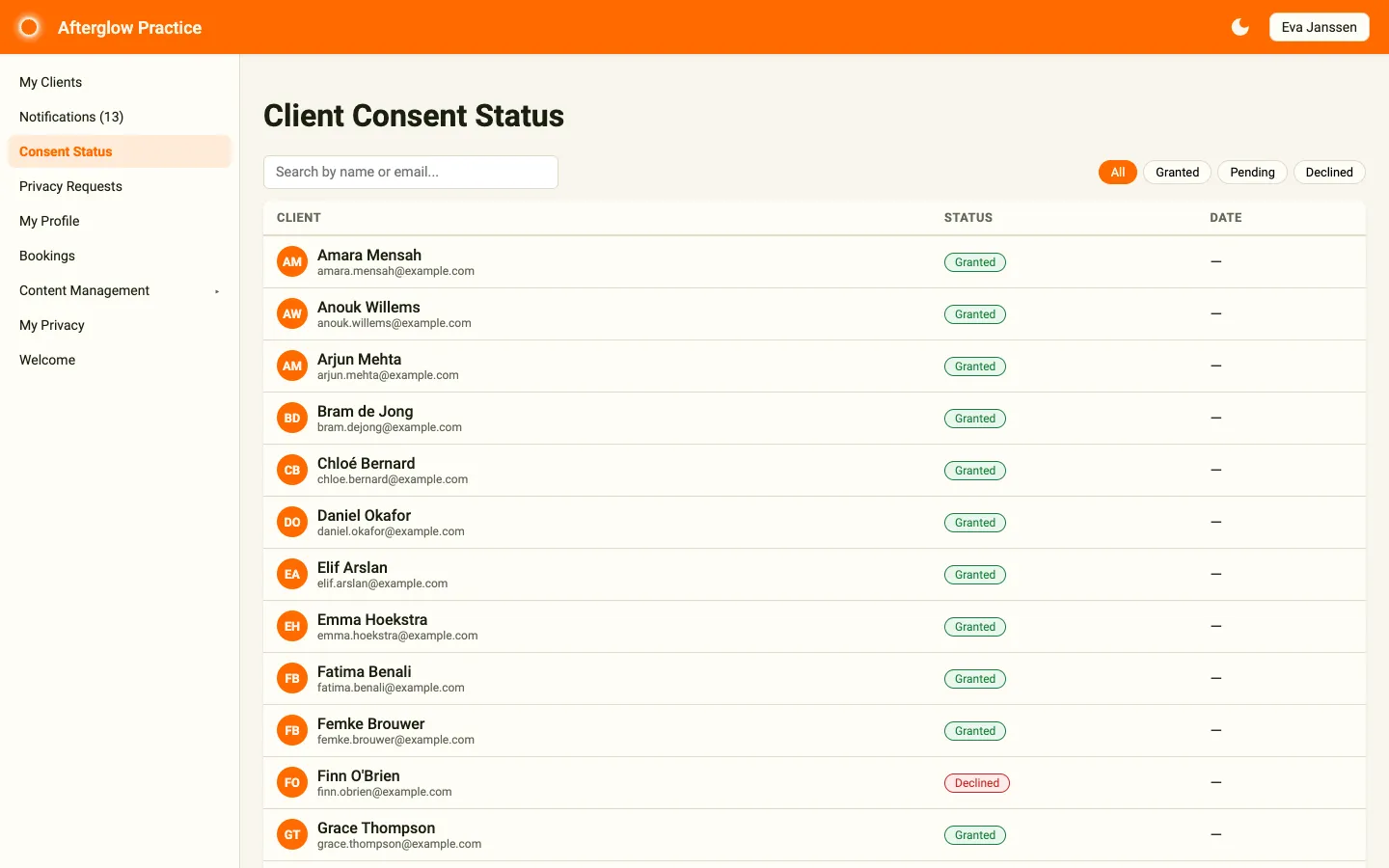Expand Content Management submenu arrow
Viewport: 1389px width, 868px height.
click(x=217, y=291)
